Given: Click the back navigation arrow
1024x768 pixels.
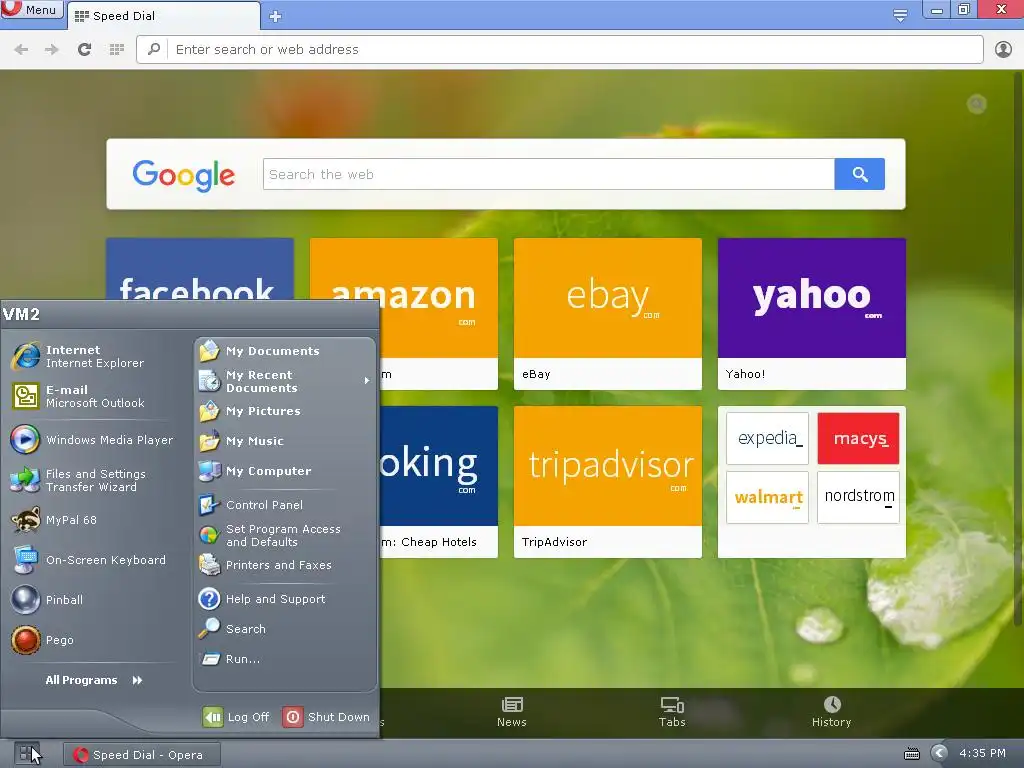Looking at the screenshot, I should 21,50.
